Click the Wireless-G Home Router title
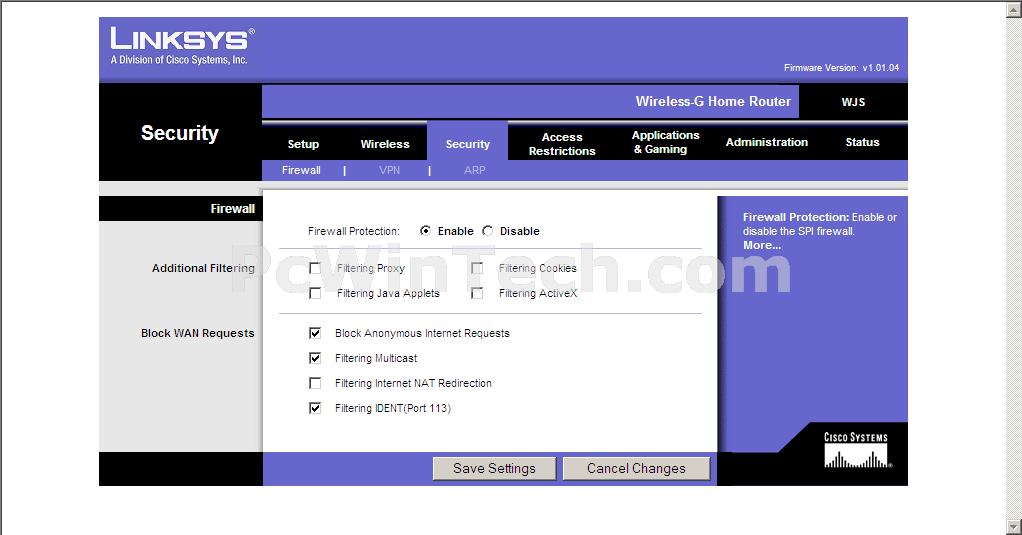This screenshot has height=535, width=1022. click(713, 102)
